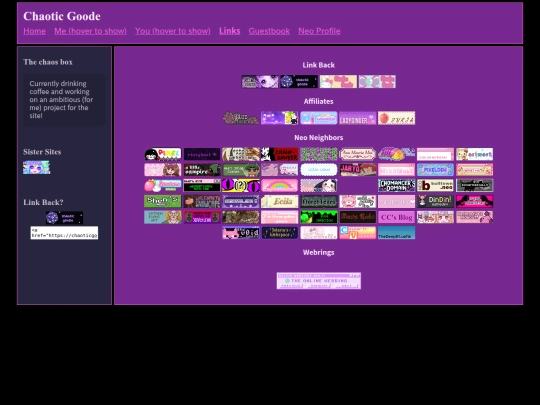
Task: Open the 'You (hover to show)' link
Action: [x=173, y=31]
